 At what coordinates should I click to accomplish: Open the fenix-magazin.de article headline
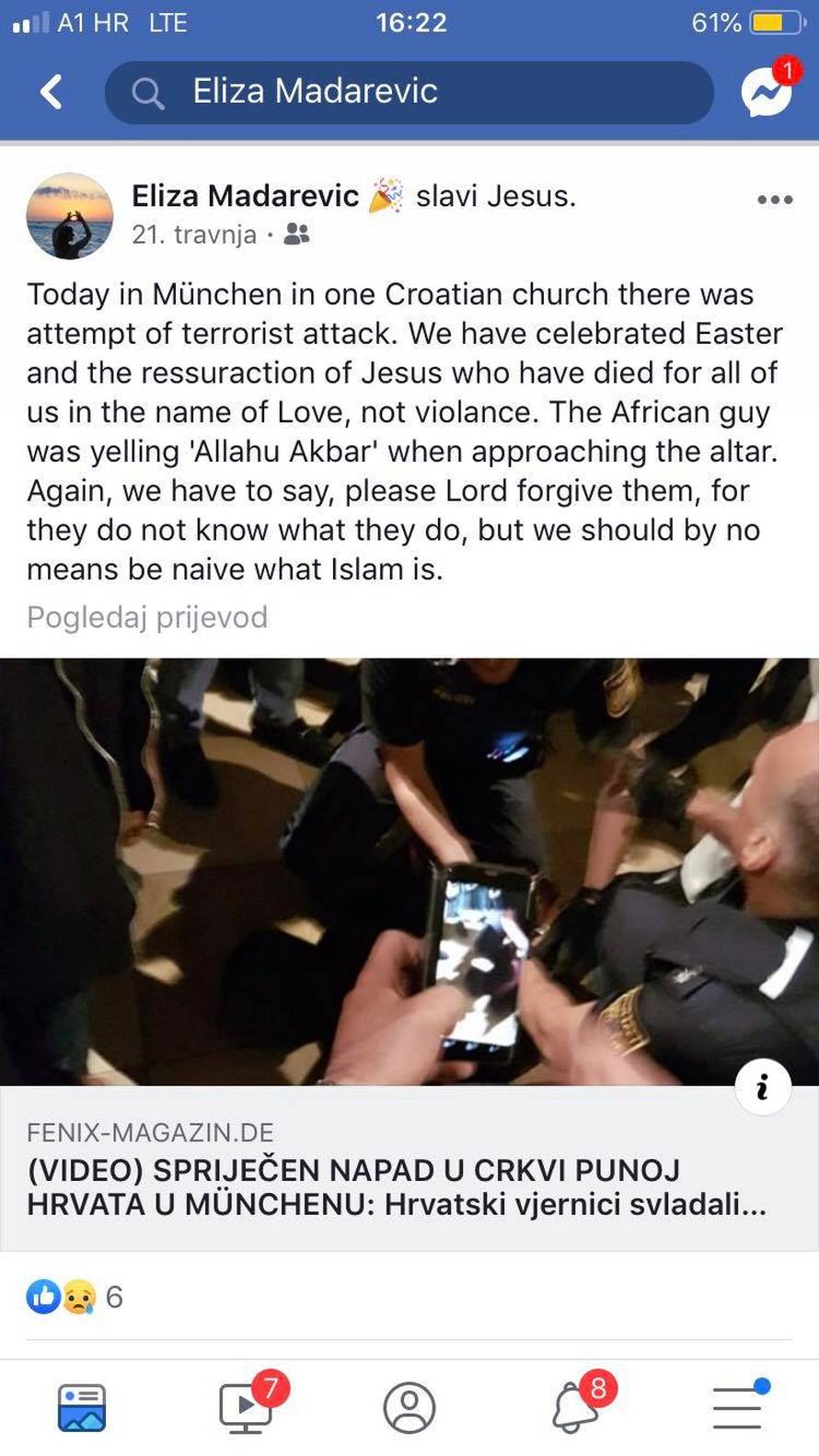tap(397, 1187)
